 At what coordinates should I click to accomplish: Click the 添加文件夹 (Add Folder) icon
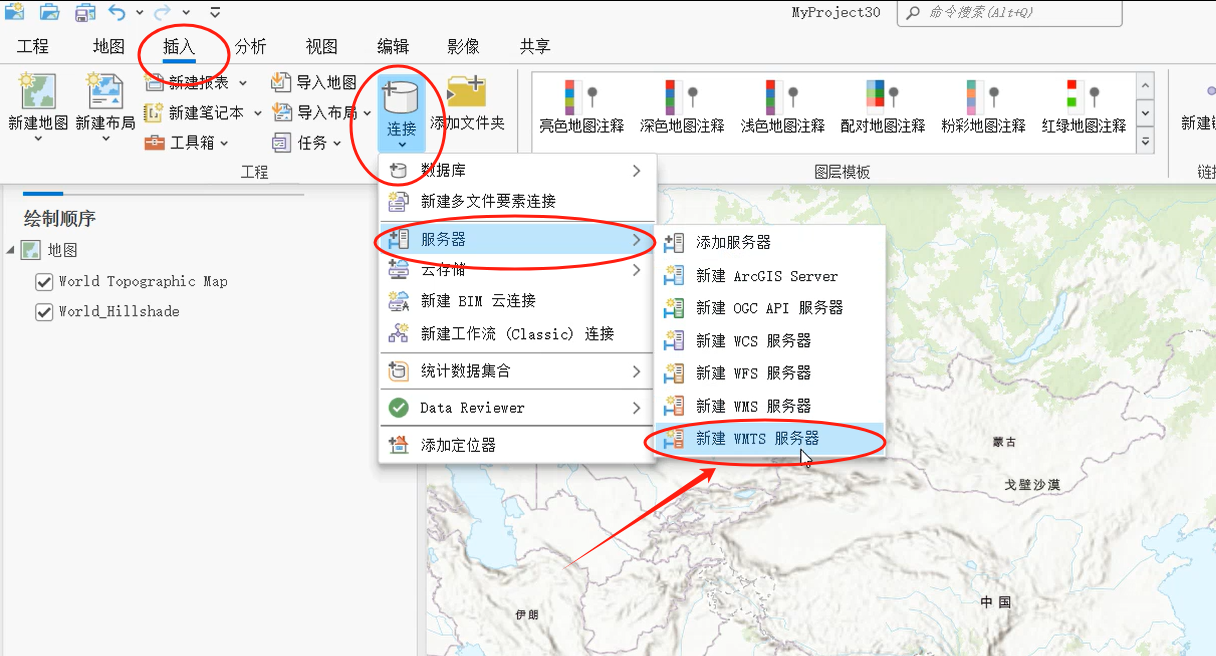click(467, 93)
